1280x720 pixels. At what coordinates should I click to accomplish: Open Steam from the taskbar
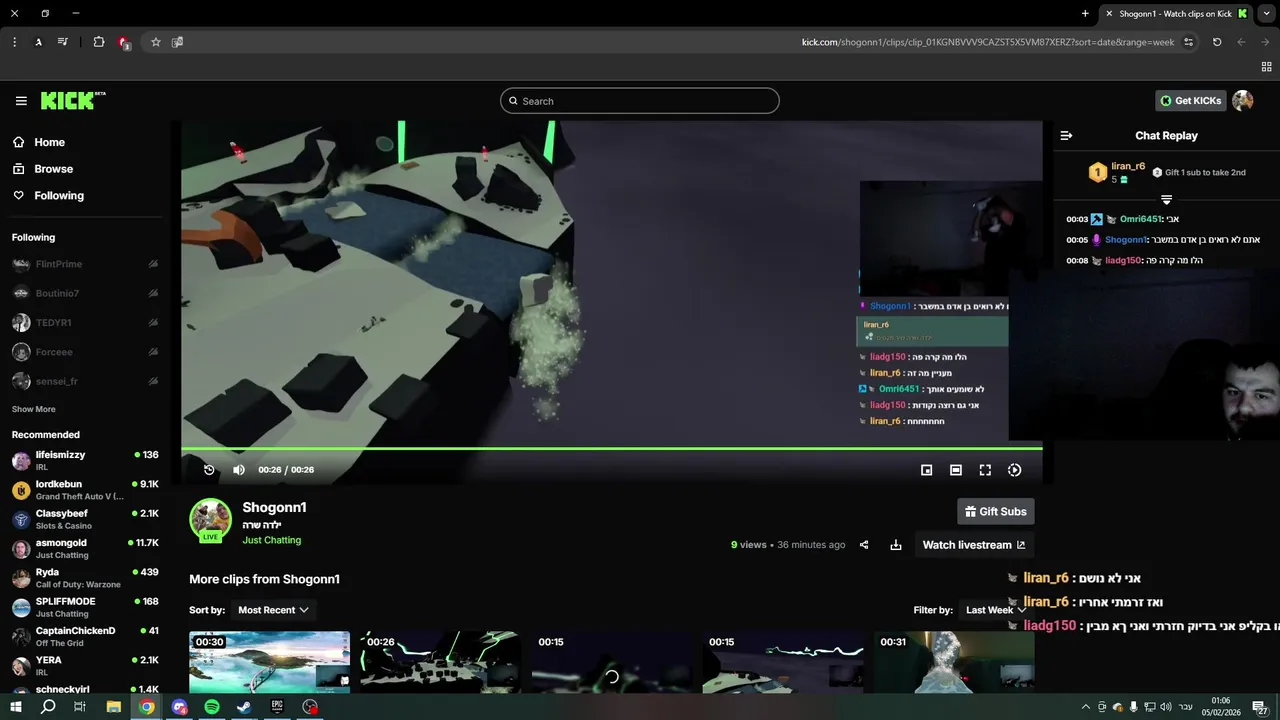pos(244,707)
